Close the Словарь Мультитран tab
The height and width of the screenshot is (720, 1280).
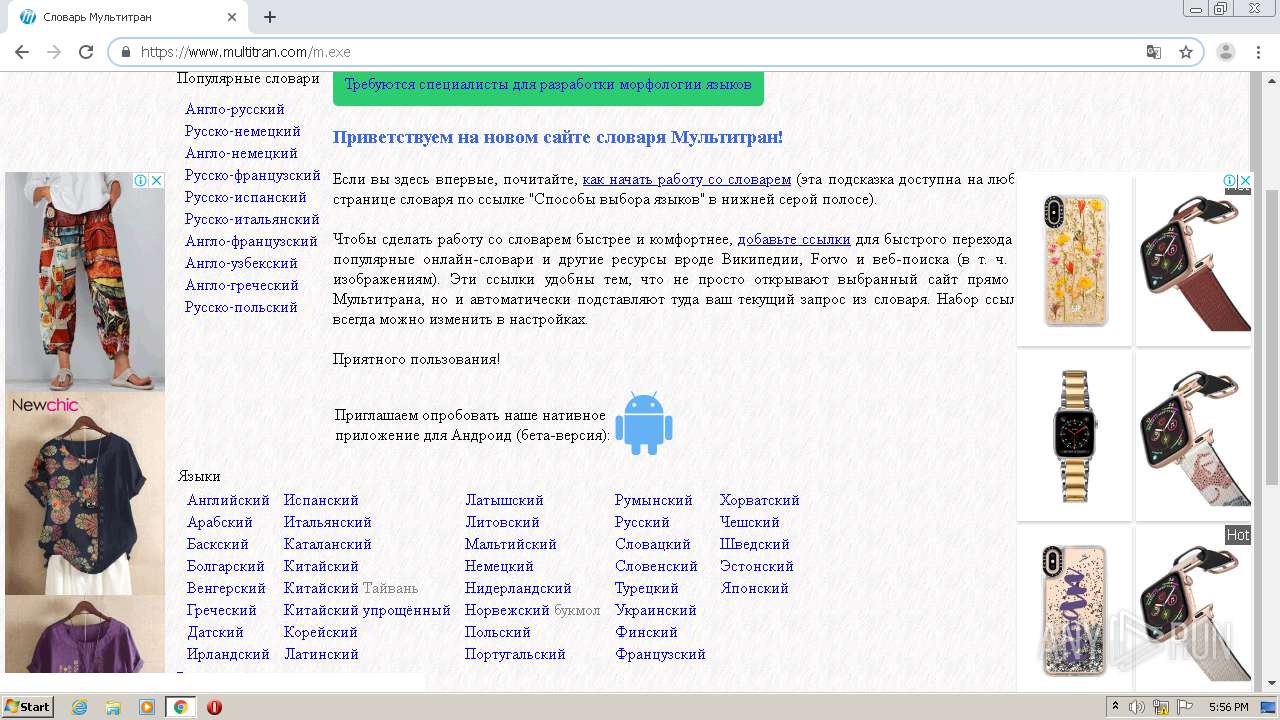click(x=232, y=17)
